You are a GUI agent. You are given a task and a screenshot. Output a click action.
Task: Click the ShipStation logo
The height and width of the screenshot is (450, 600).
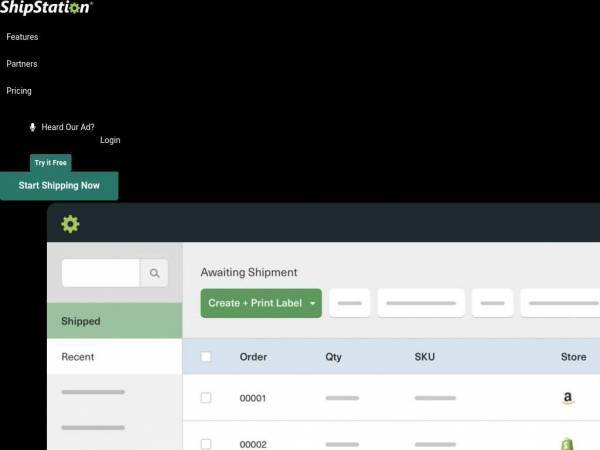pos(46,7)
